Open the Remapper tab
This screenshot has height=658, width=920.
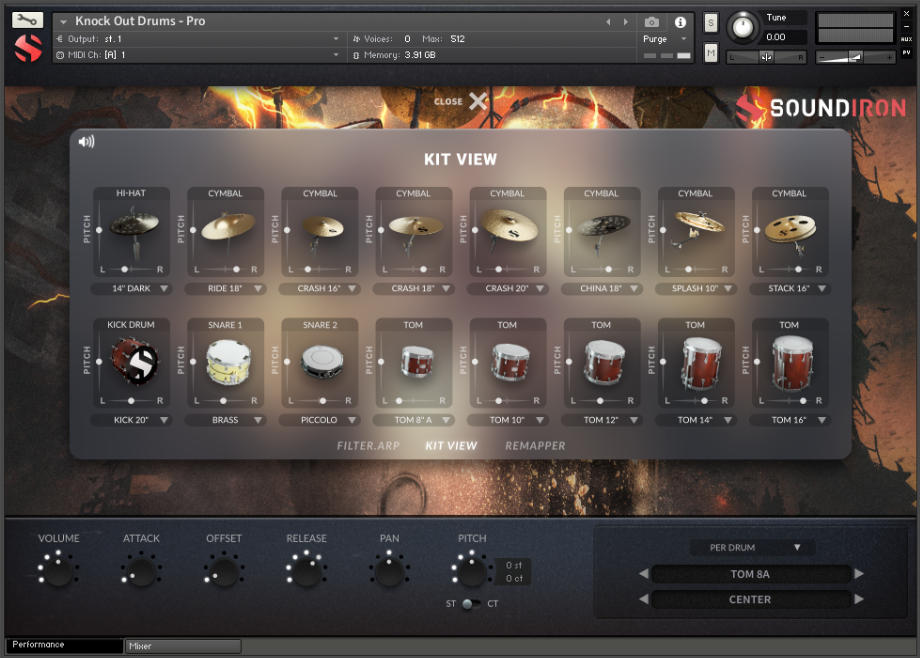coord(535,446)
